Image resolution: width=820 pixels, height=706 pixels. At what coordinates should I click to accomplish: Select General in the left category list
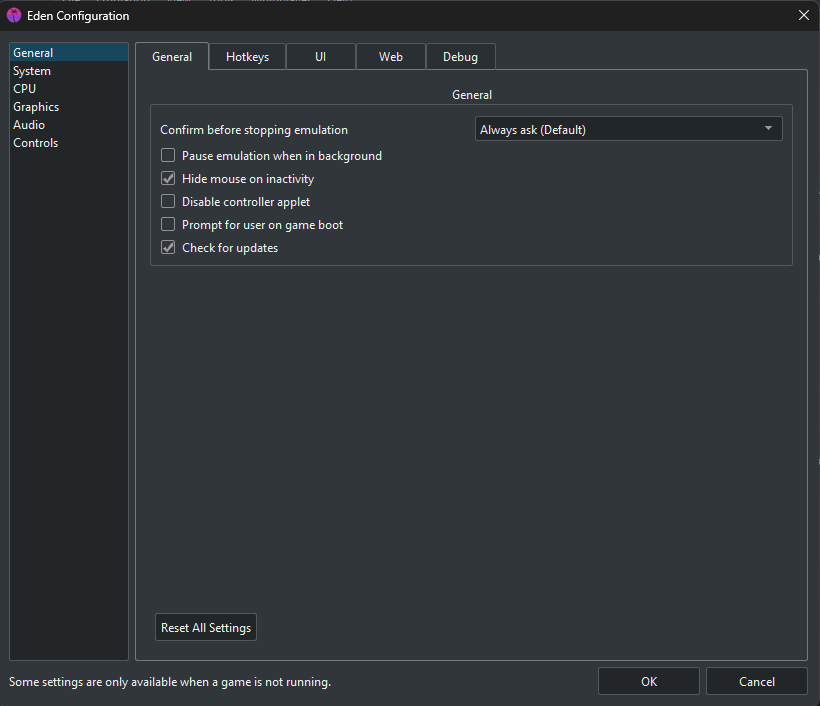[x=69, y=53]
